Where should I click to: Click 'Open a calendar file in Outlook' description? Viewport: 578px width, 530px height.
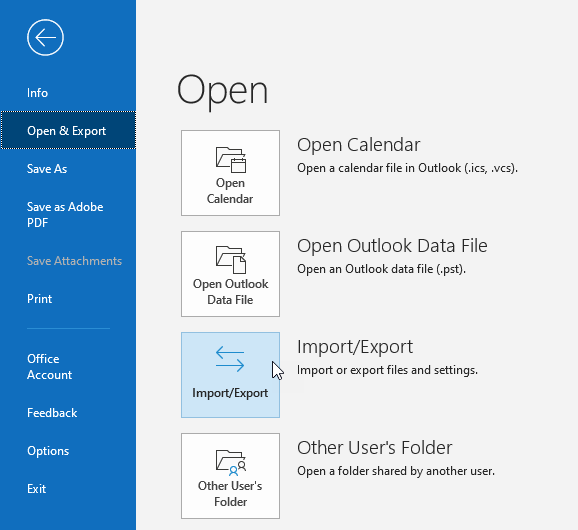pos(407,168)
